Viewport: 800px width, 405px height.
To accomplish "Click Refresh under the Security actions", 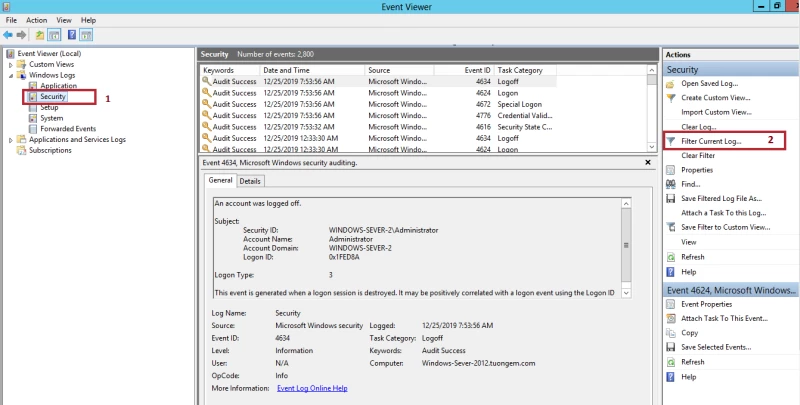I will (x=693, y=257).
